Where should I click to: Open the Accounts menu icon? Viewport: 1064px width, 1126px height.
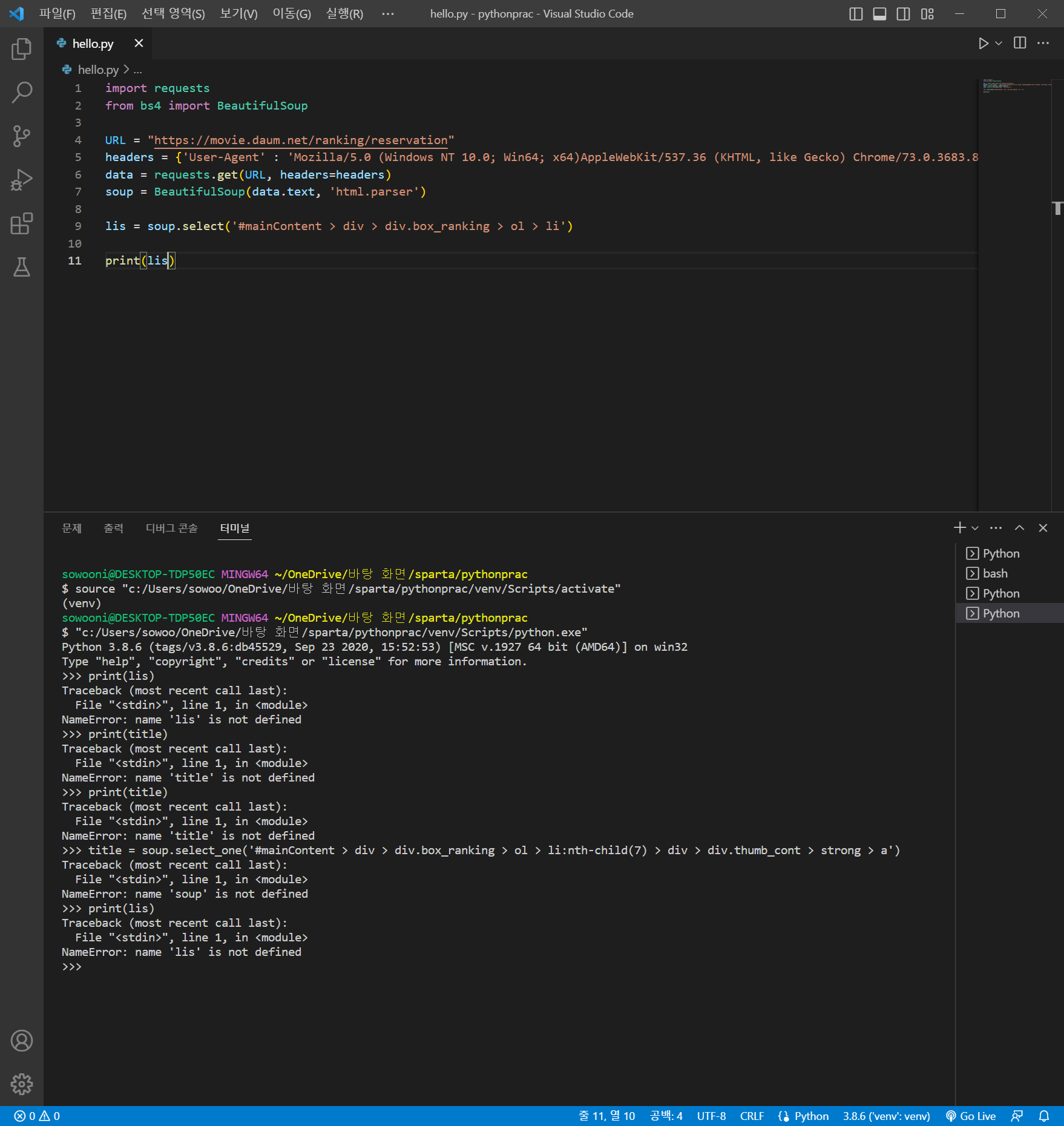pos(22,1041)
